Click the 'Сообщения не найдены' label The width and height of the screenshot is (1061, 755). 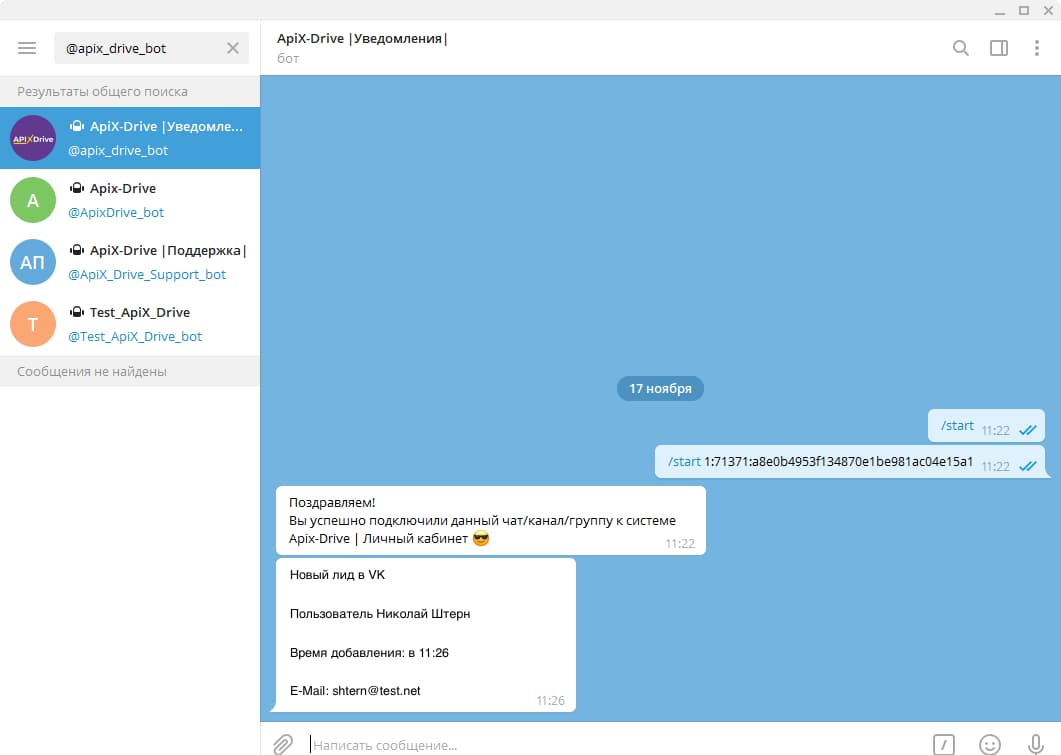pyautogui.click(x=91, y=371)
